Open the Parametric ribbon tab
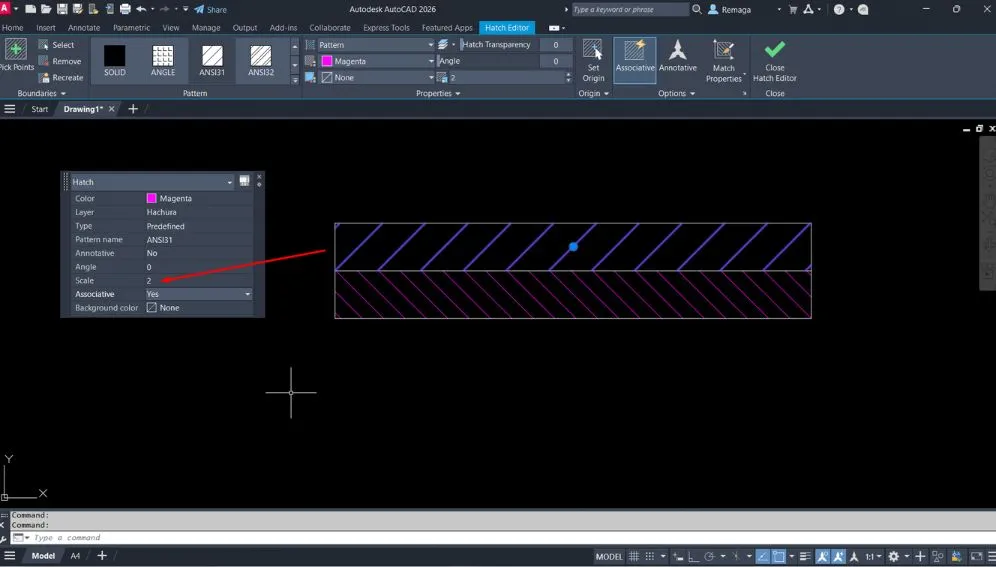Screen dimensions: 996x567 131,28
